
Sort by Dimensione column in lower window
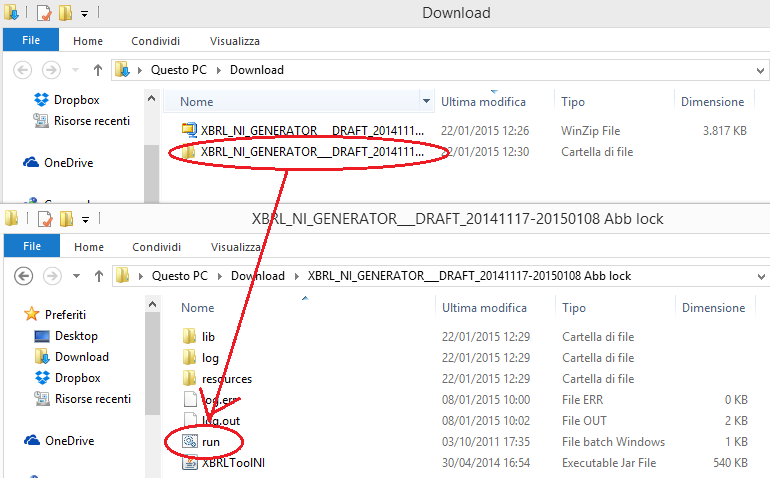pyautogui.click(x=712, y=308)
